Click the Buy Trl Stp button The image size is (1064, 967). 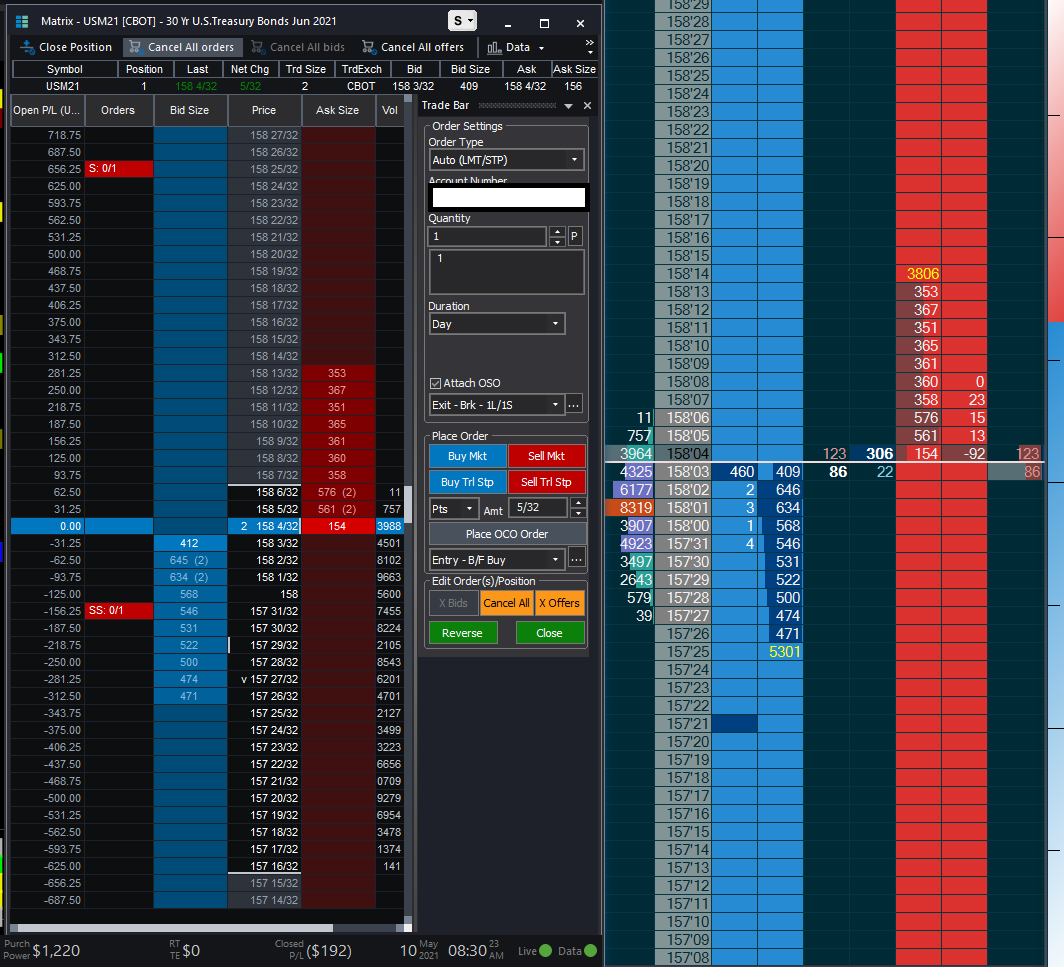468,482
